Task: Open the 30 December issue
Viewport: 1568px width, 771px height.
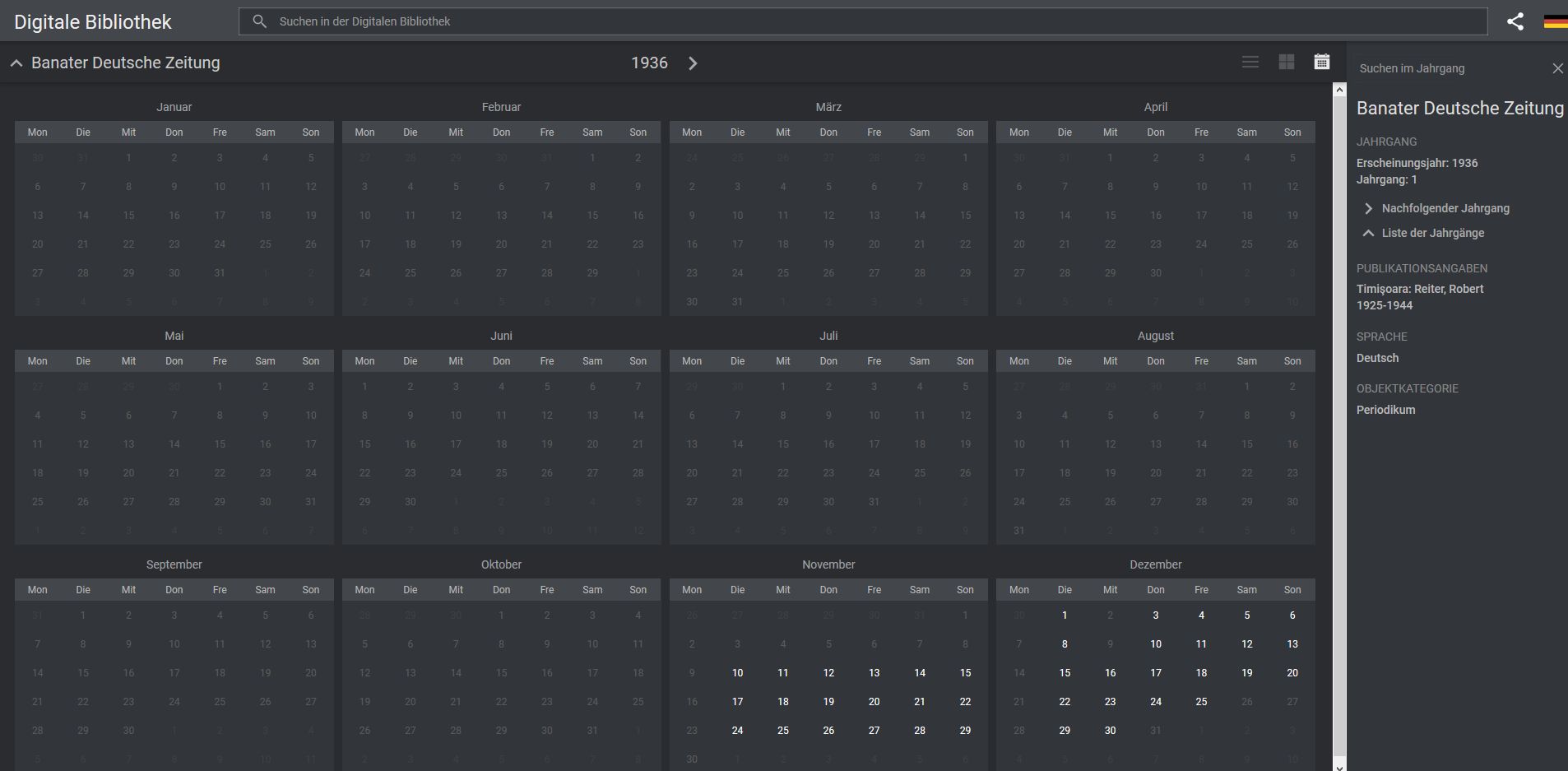Action: click(x=1111, y=731)
